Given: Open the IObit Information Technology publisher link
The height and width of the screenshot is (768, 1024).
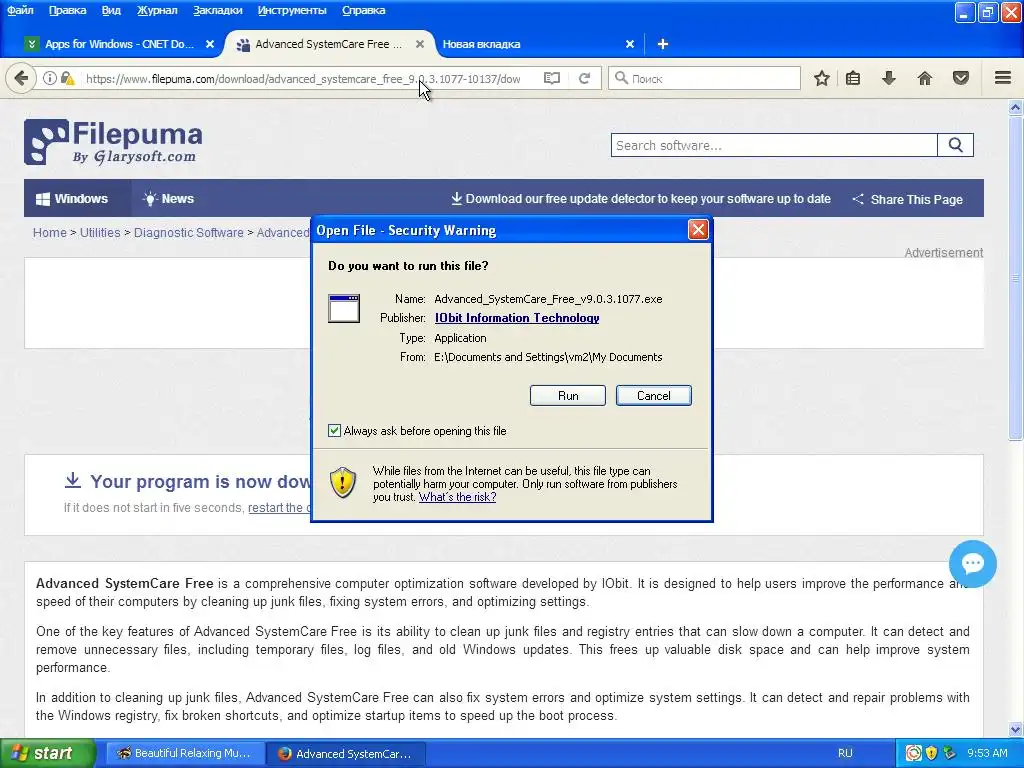Looking at the screenshot, I should click(x=517, y=317).
